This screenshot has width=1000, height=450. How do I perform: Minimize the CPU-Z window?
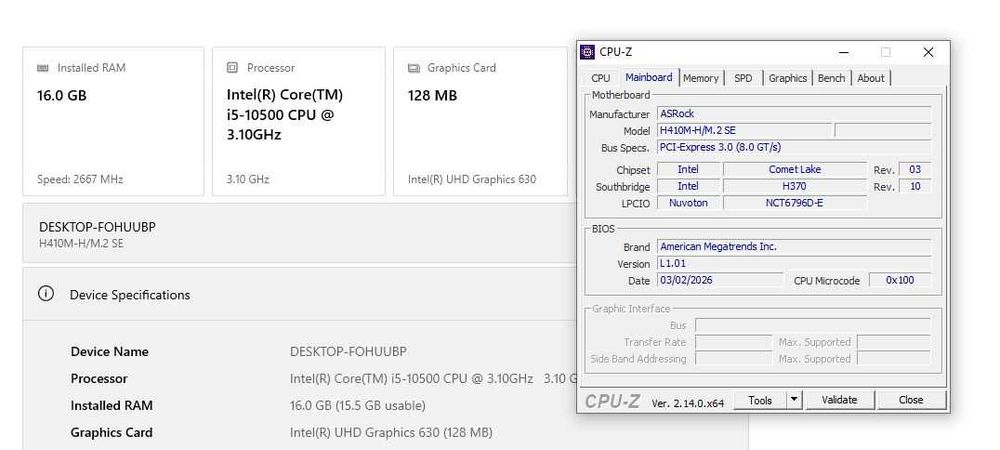tap(844, 52)
